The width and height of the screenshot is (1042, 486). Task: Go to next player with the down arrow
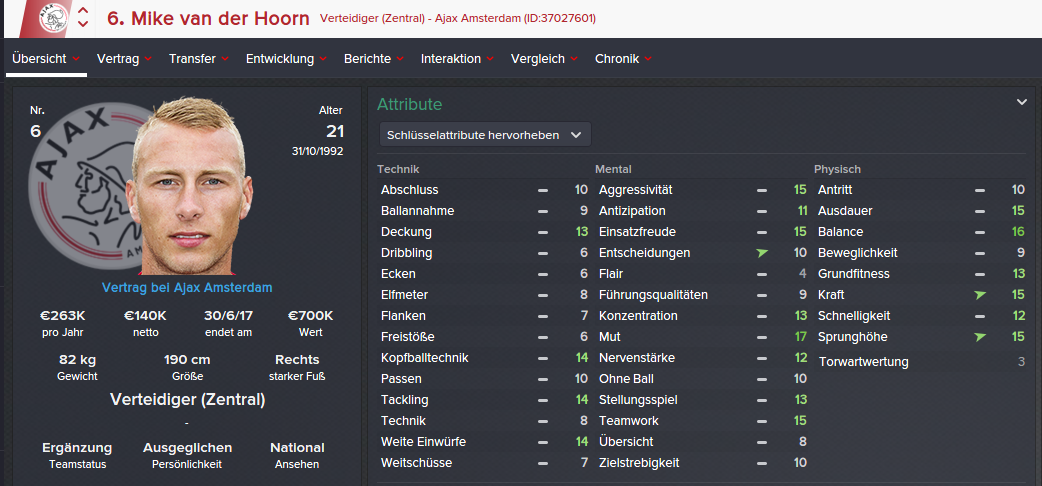[x=83, y=25]
